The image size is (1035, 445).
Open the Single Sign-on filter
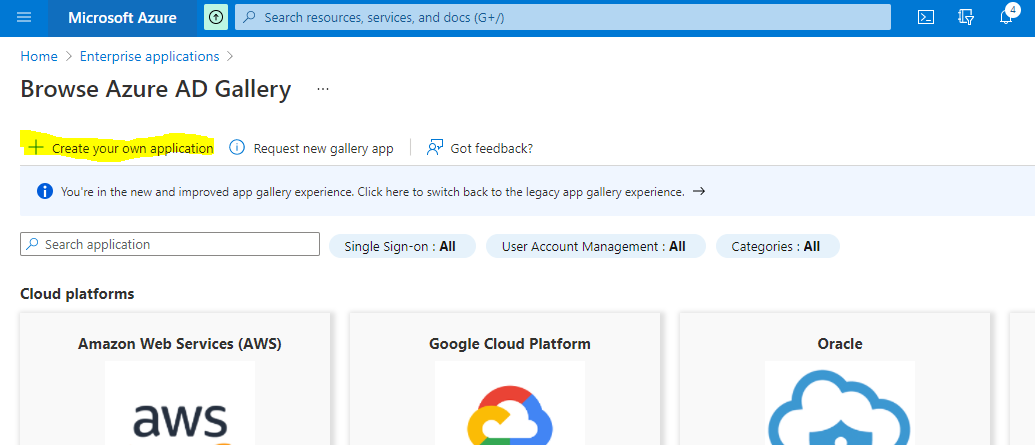[x=402, y=246]
